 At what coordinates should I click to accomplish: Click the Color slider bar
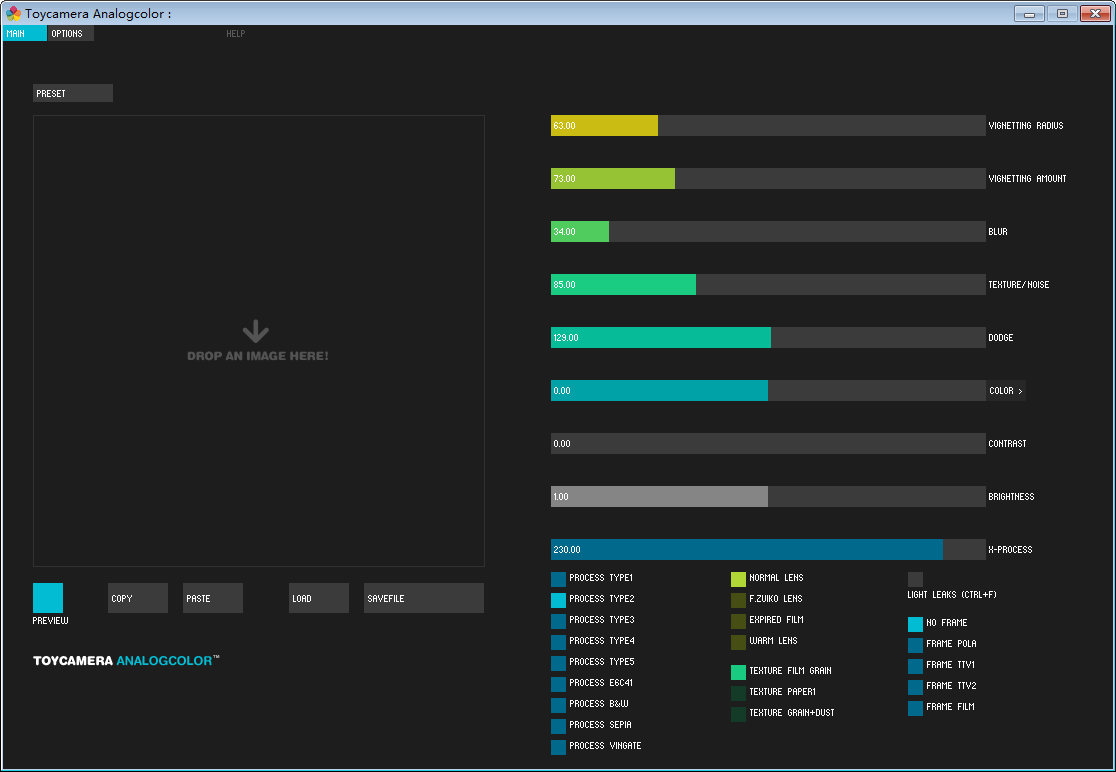(768, 391)
